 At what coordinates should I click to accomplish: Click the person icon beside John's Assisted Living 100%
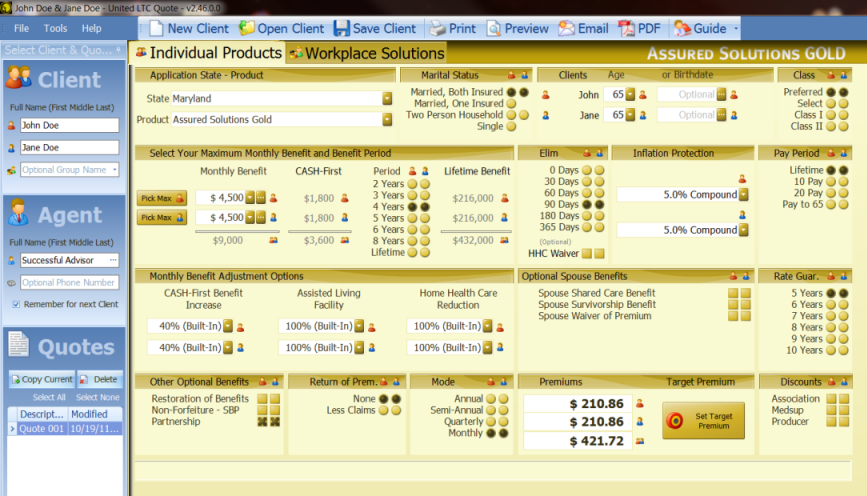click(x=372, y=327)
